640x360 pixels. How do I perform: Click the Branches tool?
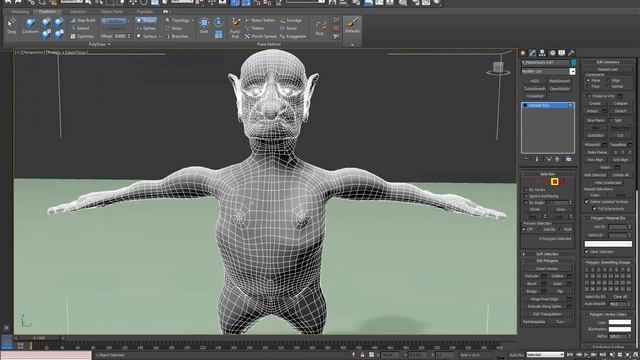177,36
